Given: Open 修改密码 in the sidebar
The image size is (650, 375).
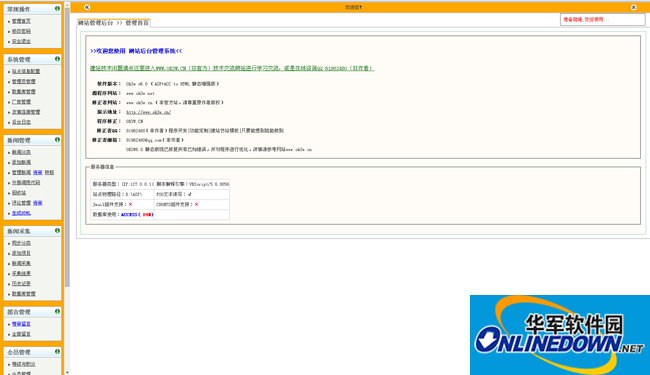Looking at the screenshot, I should coord(21,31).
